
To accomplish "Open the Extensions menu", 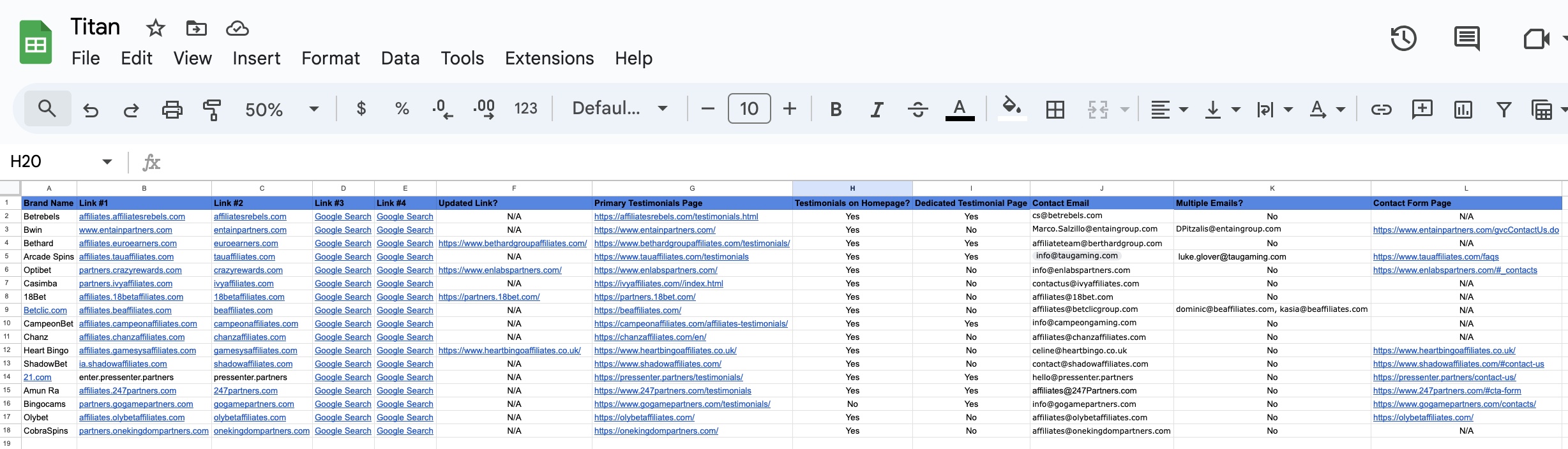I will (549, 58).
